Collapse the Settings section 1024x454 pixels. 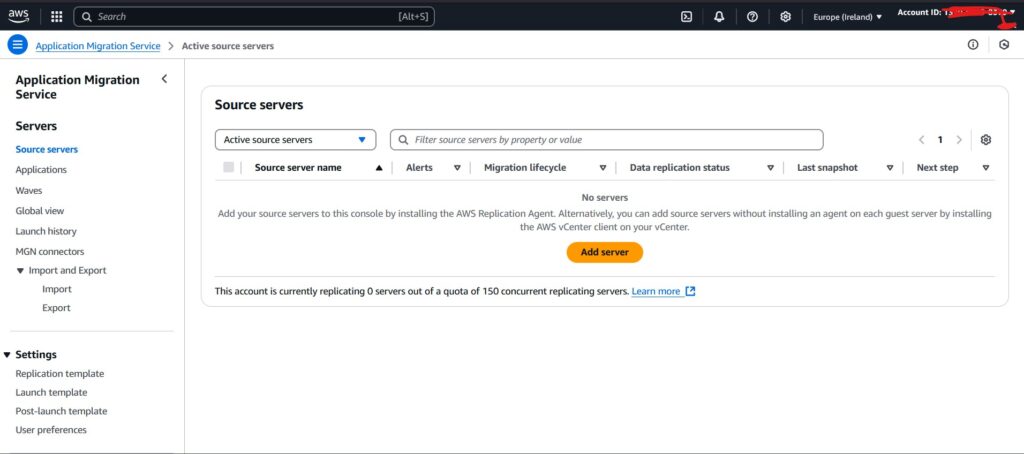7,355
